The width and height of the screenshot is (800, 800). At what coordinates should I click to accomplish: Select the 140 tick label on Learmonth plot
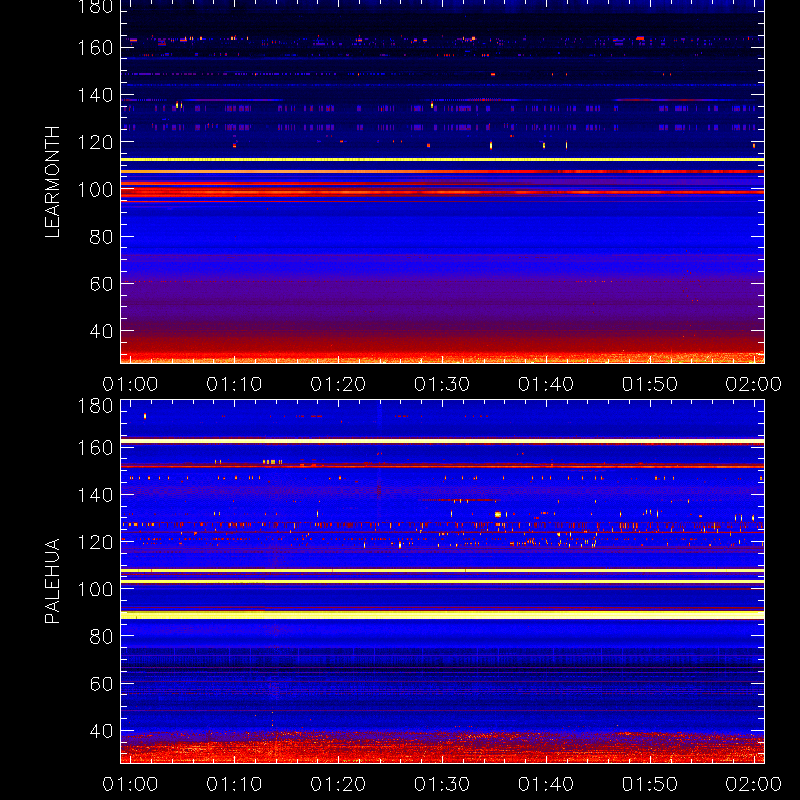95,95
